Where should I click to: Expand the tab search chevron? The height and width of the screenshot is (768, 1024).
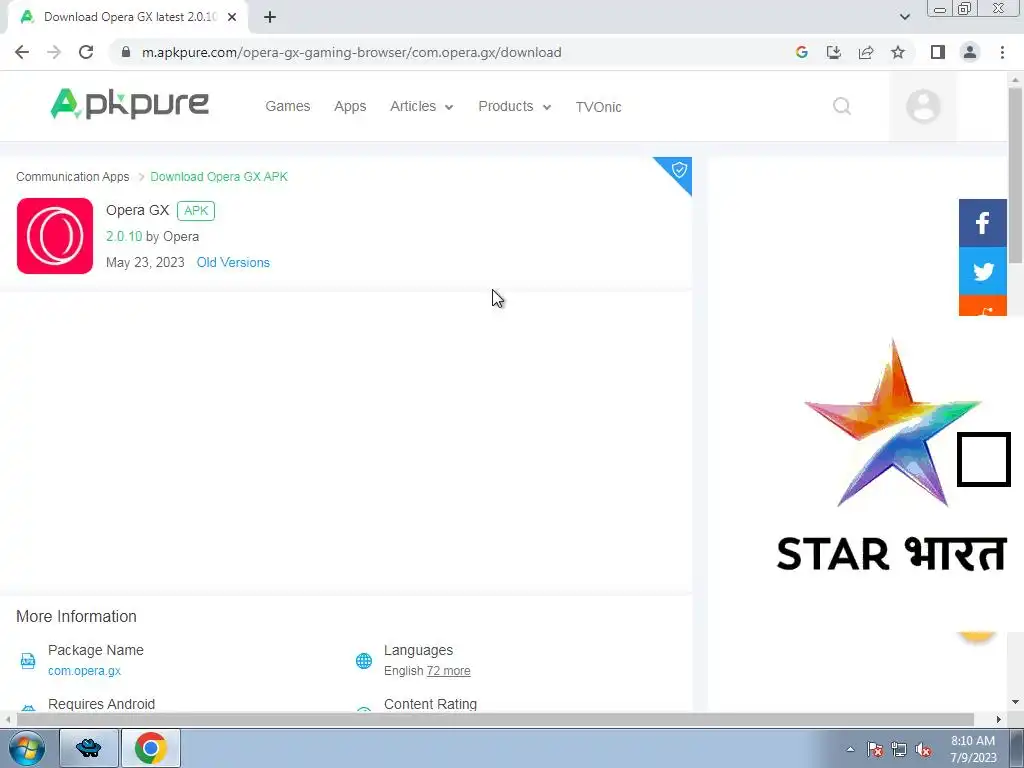pos(904,17)
